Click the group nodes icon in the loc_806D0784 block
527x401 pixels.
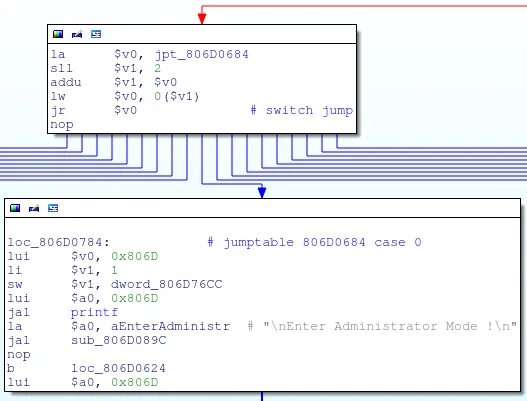[53, 208]
